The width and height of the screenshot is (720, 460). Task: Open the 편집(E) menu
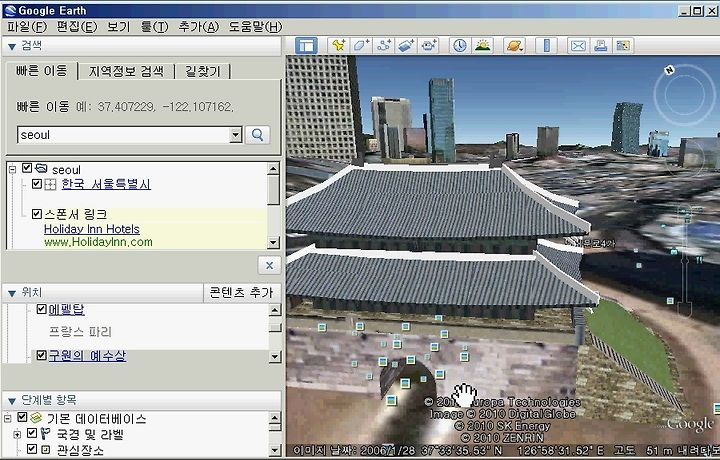point(76,27)
